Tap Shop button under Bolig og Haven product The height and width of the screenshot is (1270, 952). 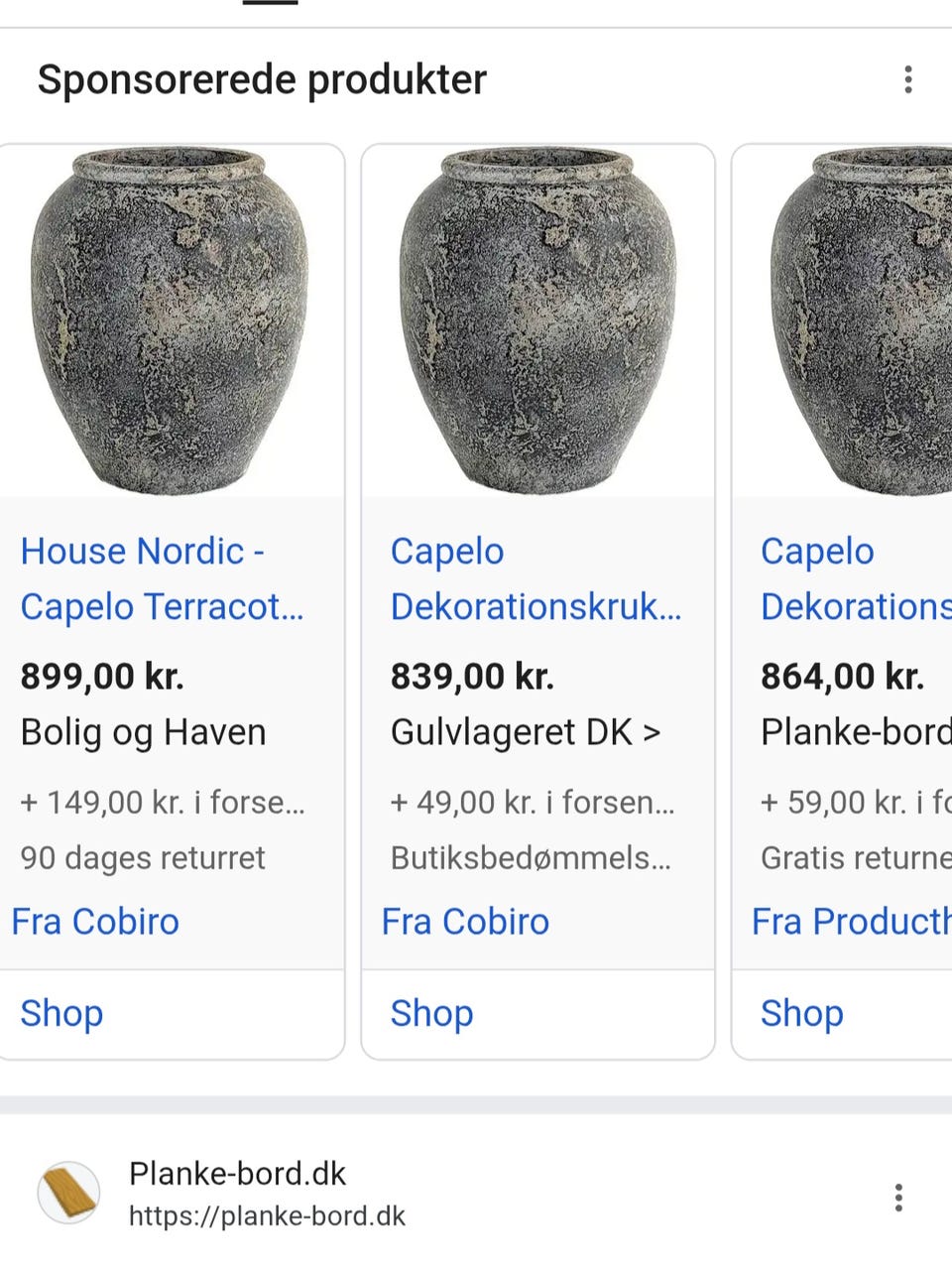click(61, 1013)
